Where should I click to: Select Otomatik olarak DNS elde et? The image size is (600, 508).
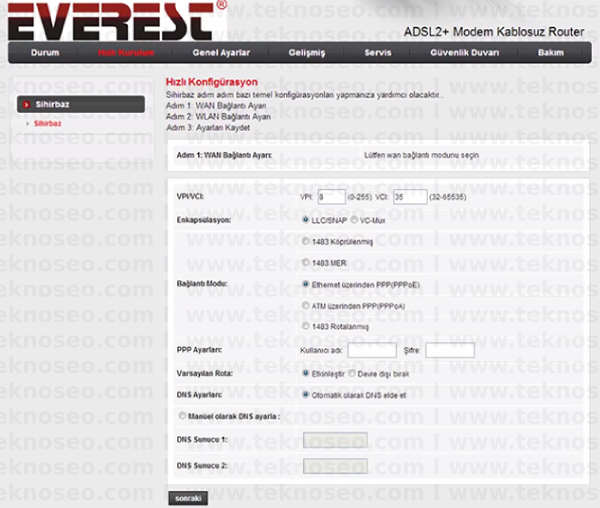[305, 395]
